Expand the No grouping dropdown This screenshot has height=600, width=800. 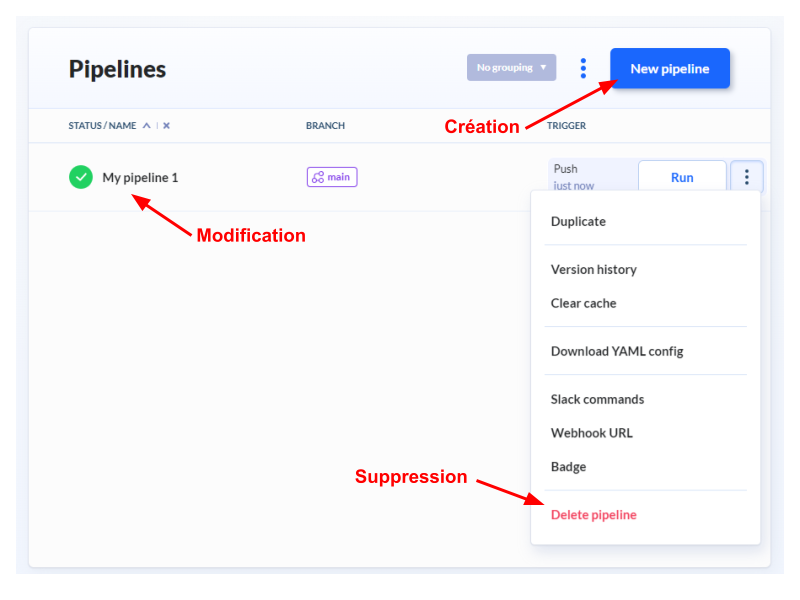click(x=511, y=68)
